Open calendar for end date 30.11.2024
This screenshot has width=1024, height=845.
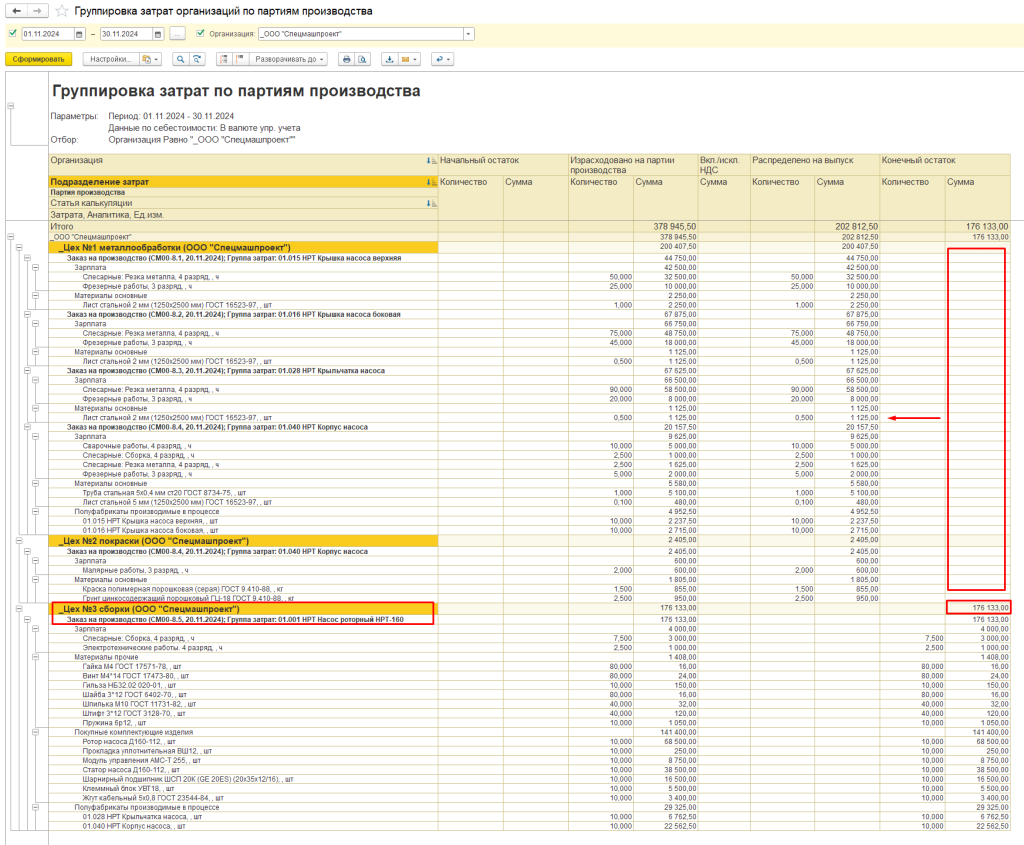click(x=158, y=34)
